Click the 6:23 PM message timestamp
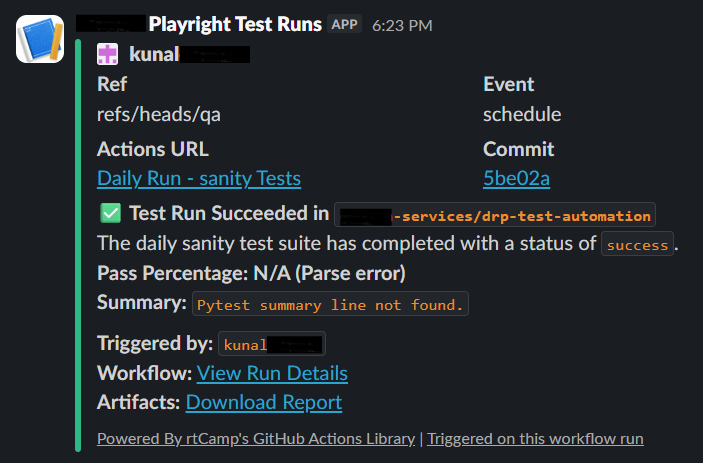Viewport: 703px width, 463px height. pyautogui.click(x=402, y=26)
